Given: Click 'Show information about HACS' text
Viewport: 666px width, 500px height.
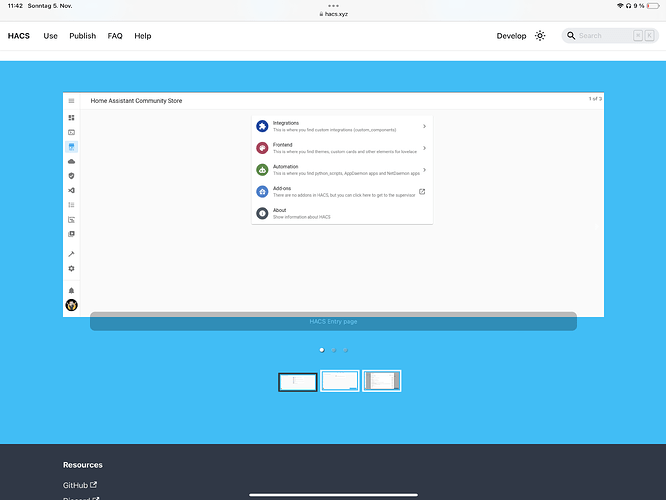Looking at the screenshot, I should point(302,217).
